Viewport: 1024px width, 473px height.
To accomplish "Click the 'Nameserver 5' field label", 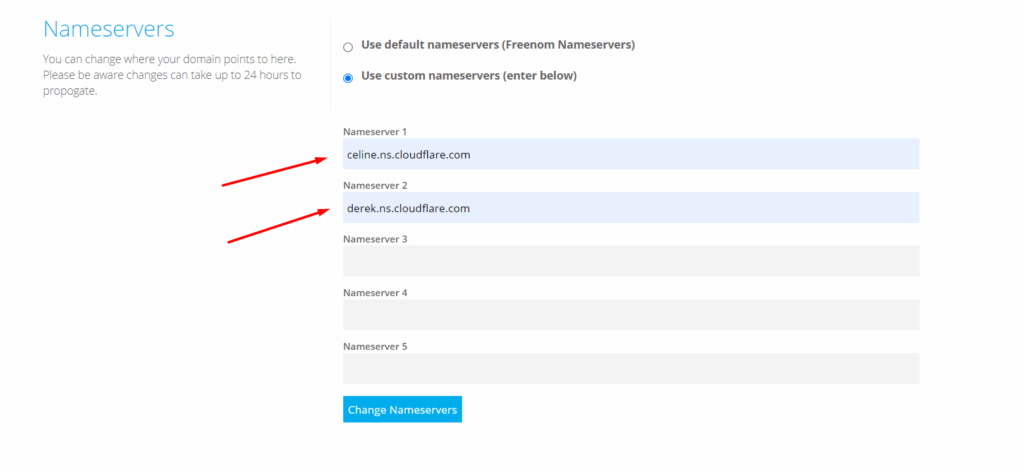I will pos(375,346).
